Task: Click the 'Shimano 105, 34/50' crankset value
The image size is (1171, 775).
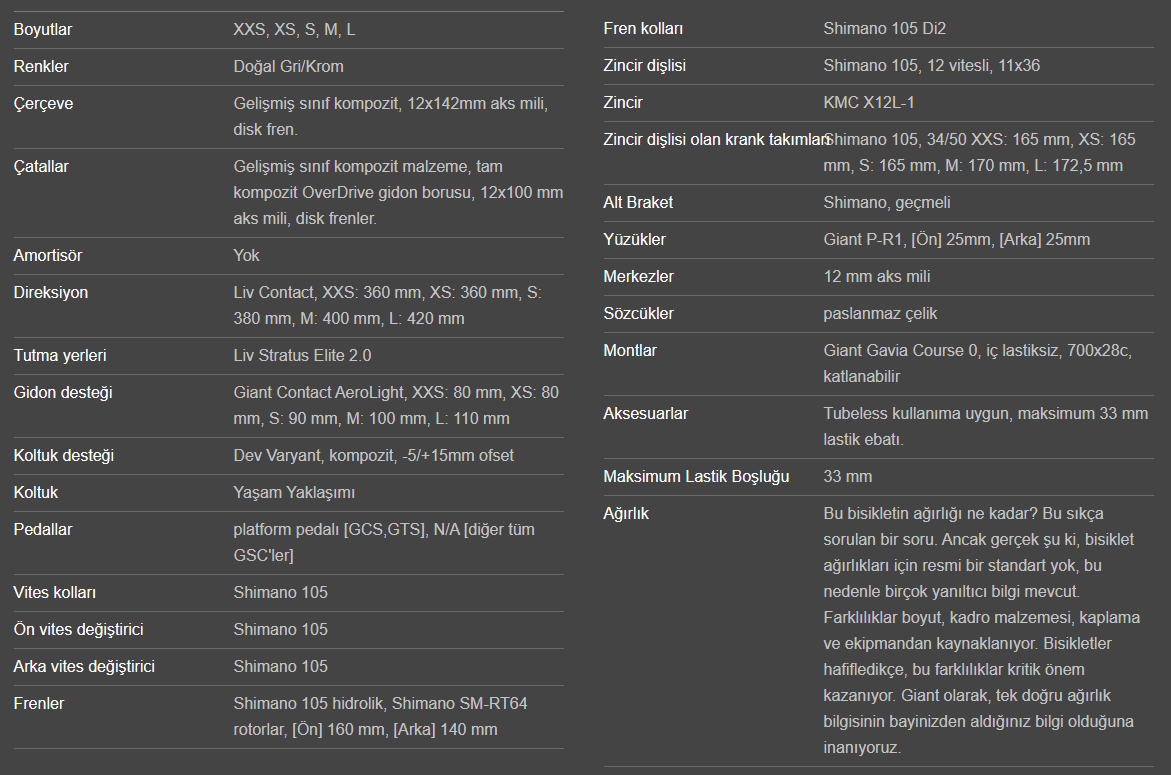Action: [x=979, y=152]
